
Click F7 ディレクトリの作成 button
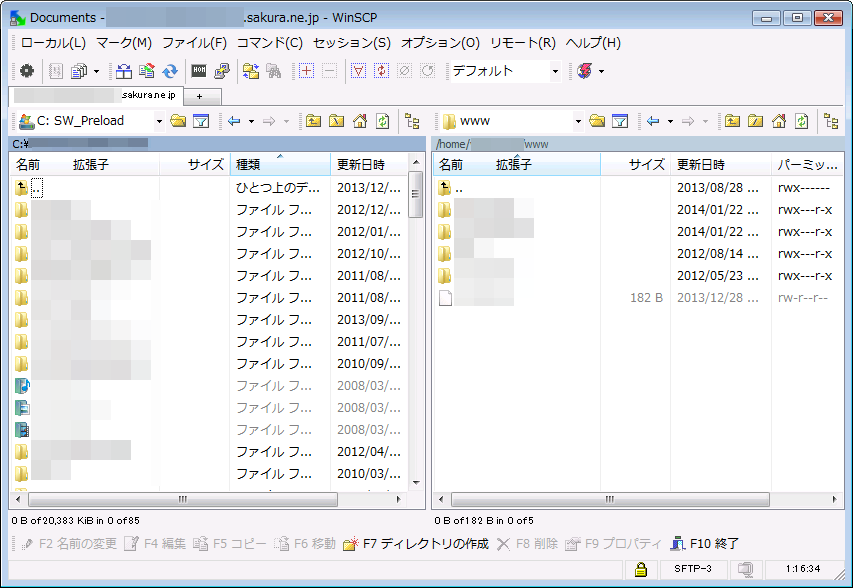(416, 543)
